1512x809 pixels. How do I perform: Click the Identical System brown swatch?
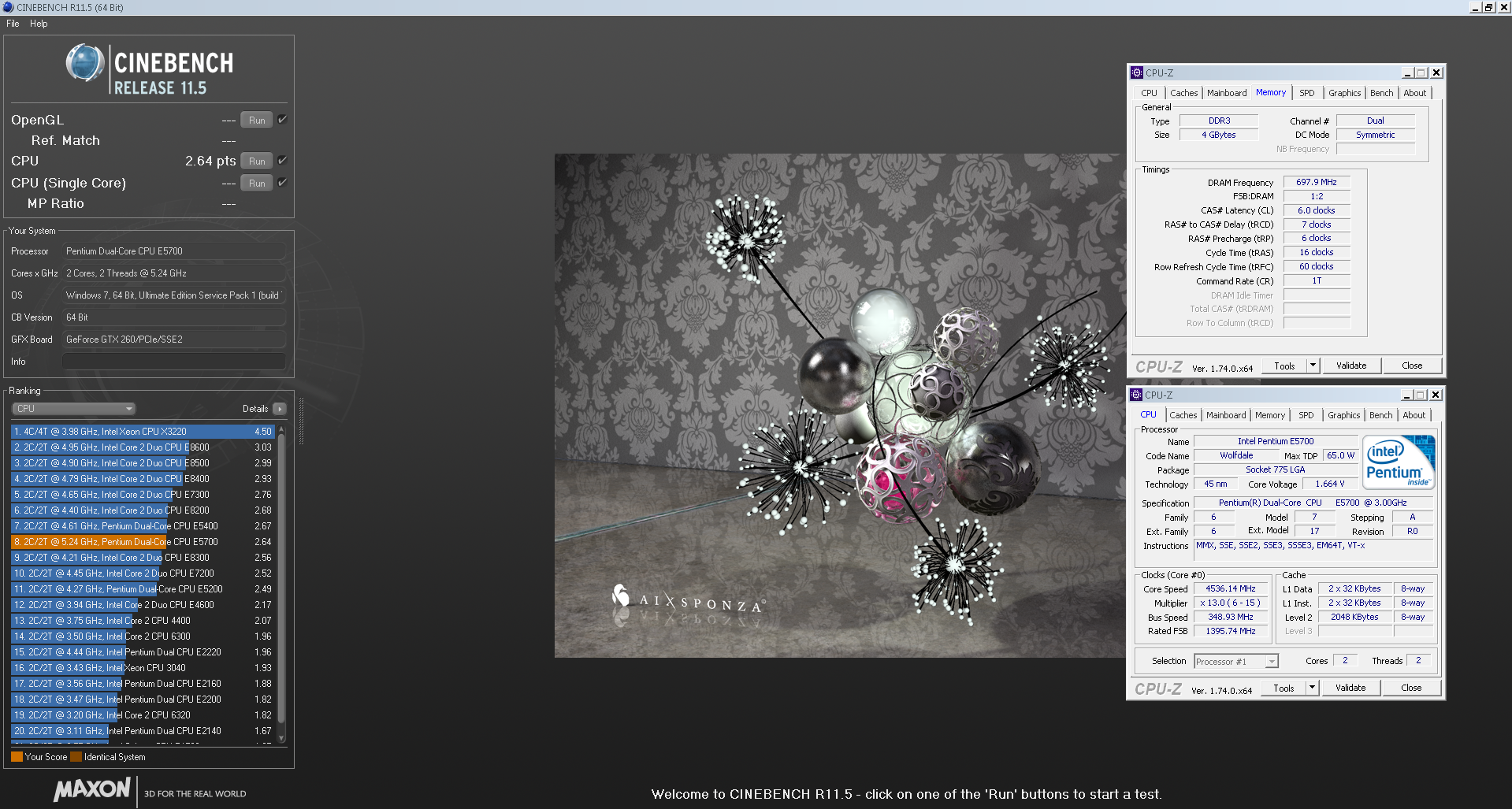(x=76, y=757)
